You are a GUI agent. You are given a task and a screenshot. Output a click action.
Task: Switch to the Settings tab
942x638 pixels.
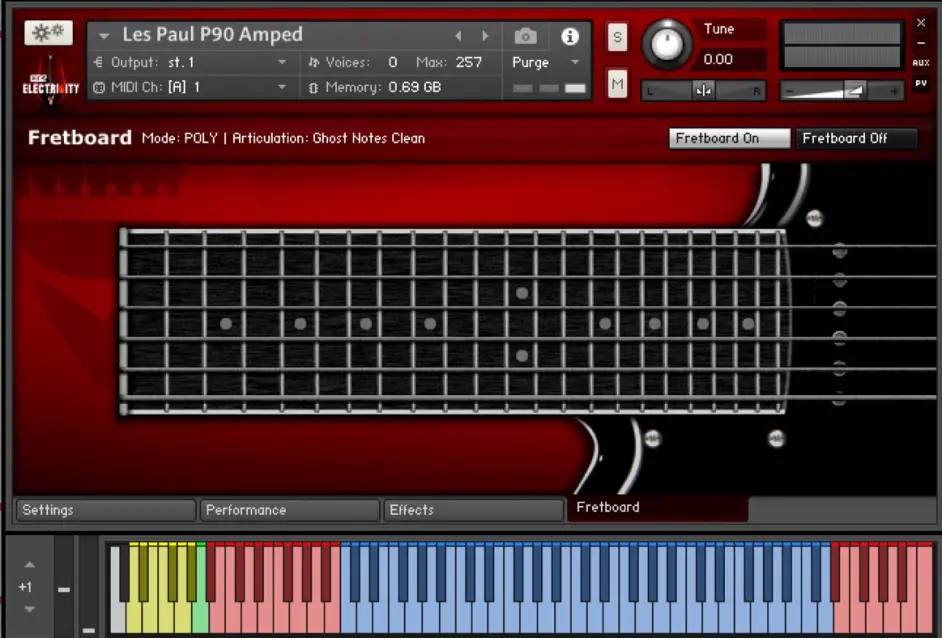(106, 510)
